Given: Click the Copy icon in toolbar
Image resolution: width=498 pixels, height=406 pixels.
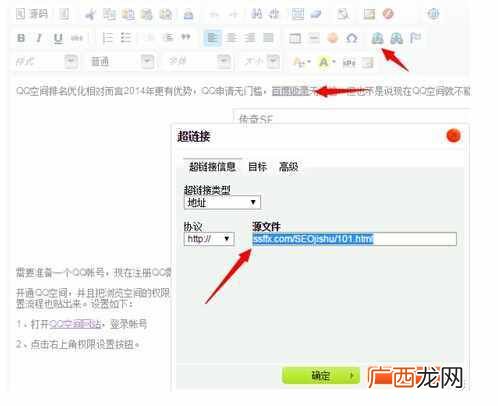Looking at the screenshot, I should [109, 14].
